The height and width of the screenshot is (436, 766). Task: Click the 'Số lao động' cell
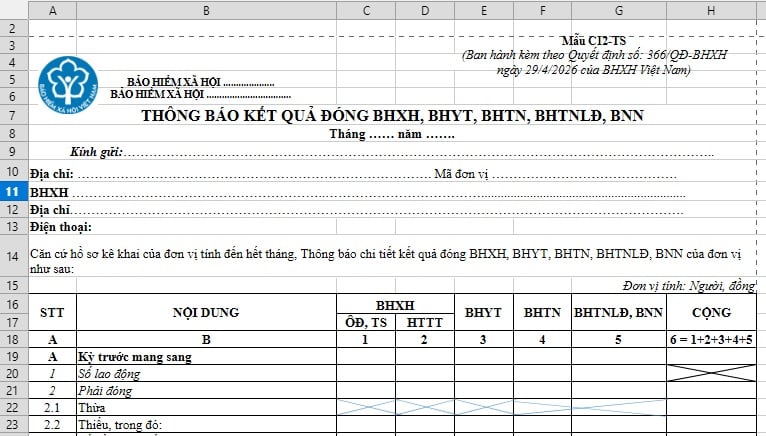point(206,374)
